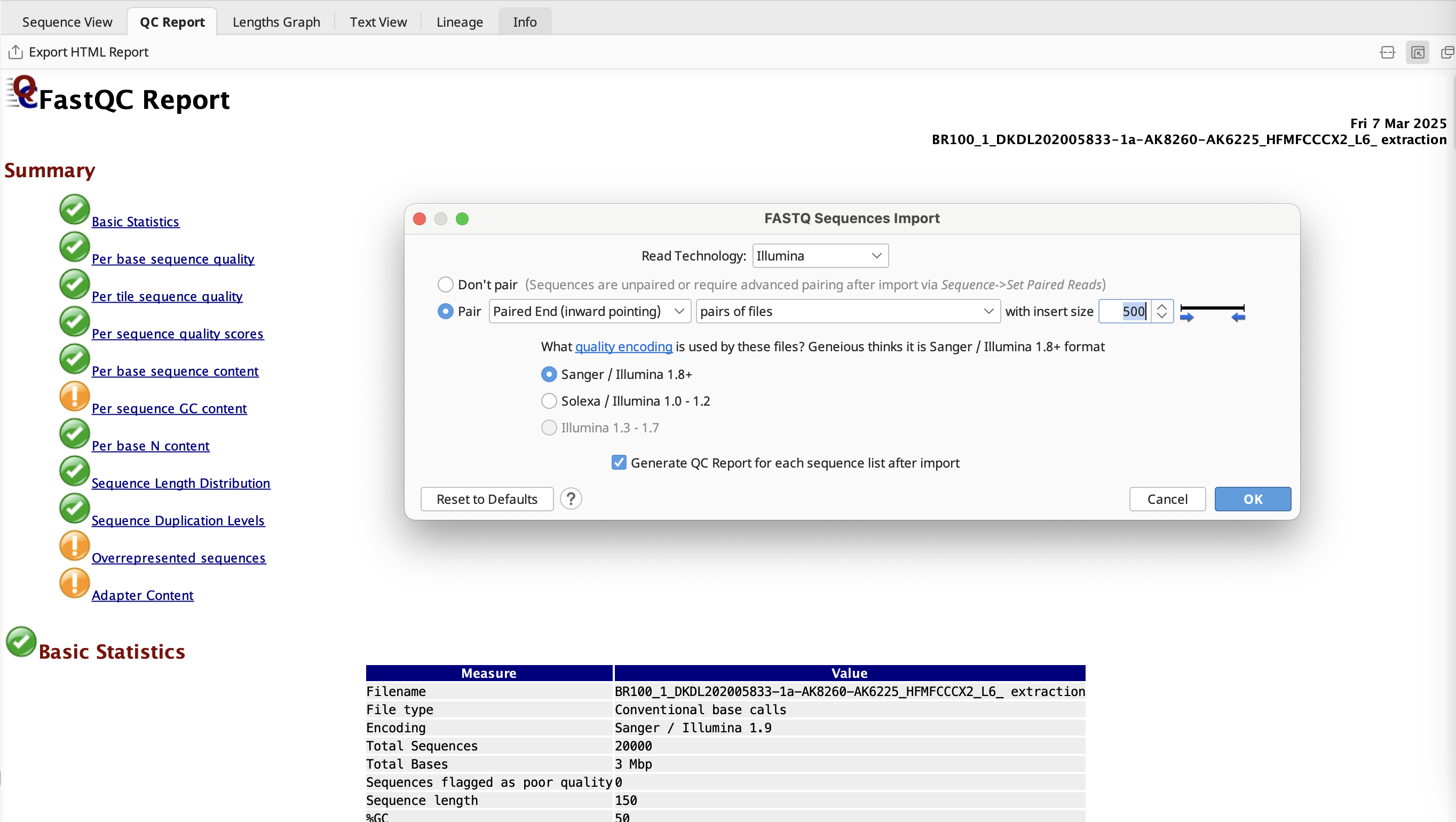Viewport: 1456px width, 822px height.
Task: Follow the quality encoding hyperlink
Action: click(623, 346)
